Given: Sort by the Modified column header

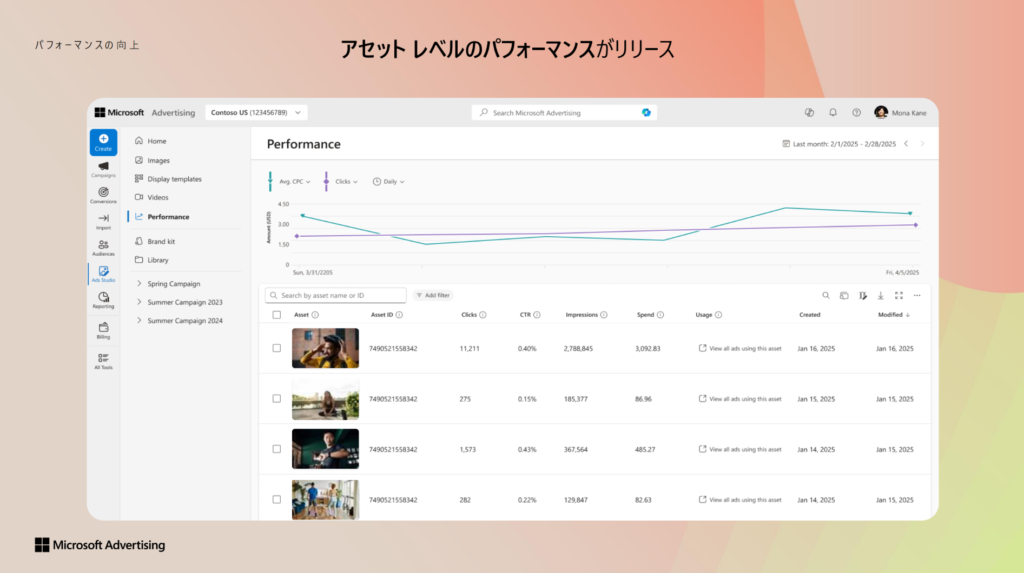Looking at the screenshot, I should coord(893,315).
